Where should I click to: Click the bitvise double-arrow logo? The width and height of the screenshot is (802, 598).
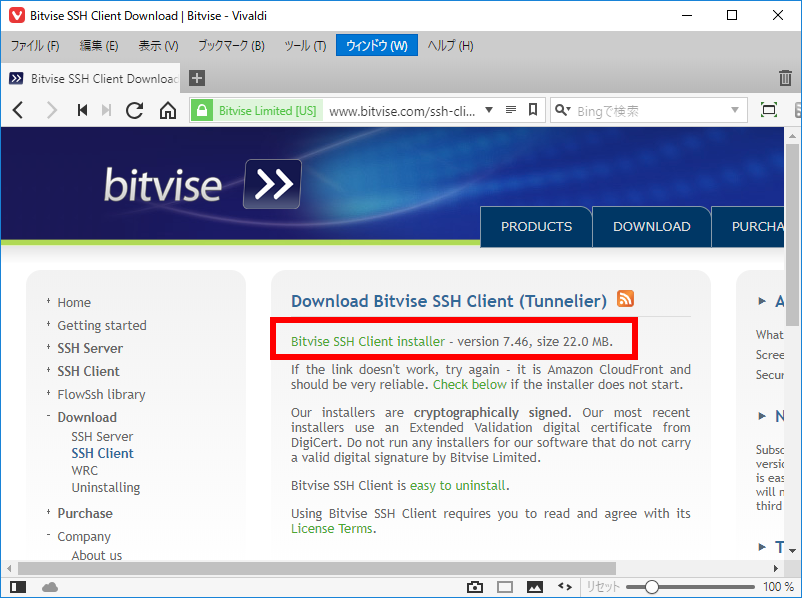[x=272, y=184]
